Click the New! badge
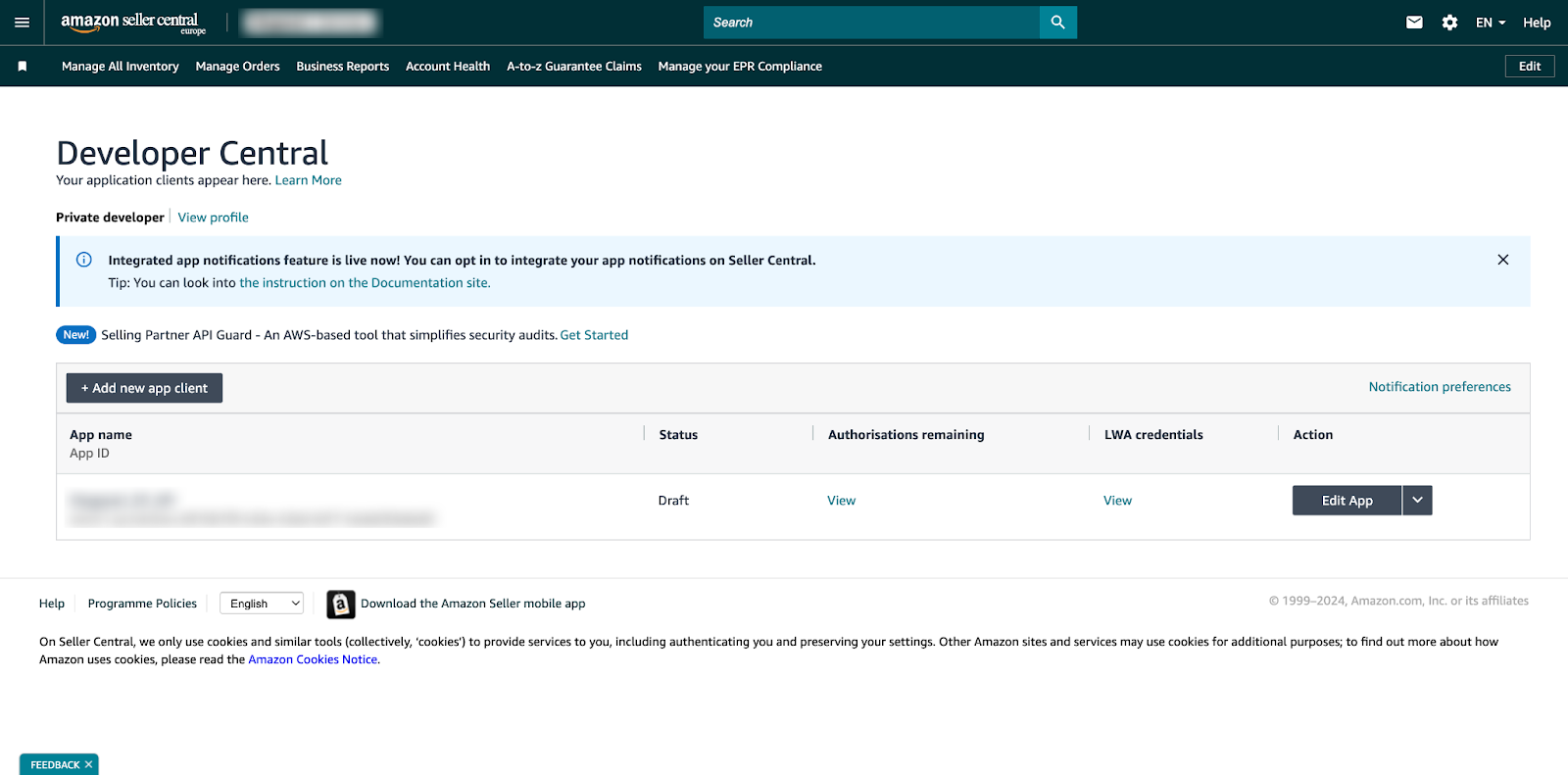This screenshot has width=1568, height=775. click(x=75, y=335)
